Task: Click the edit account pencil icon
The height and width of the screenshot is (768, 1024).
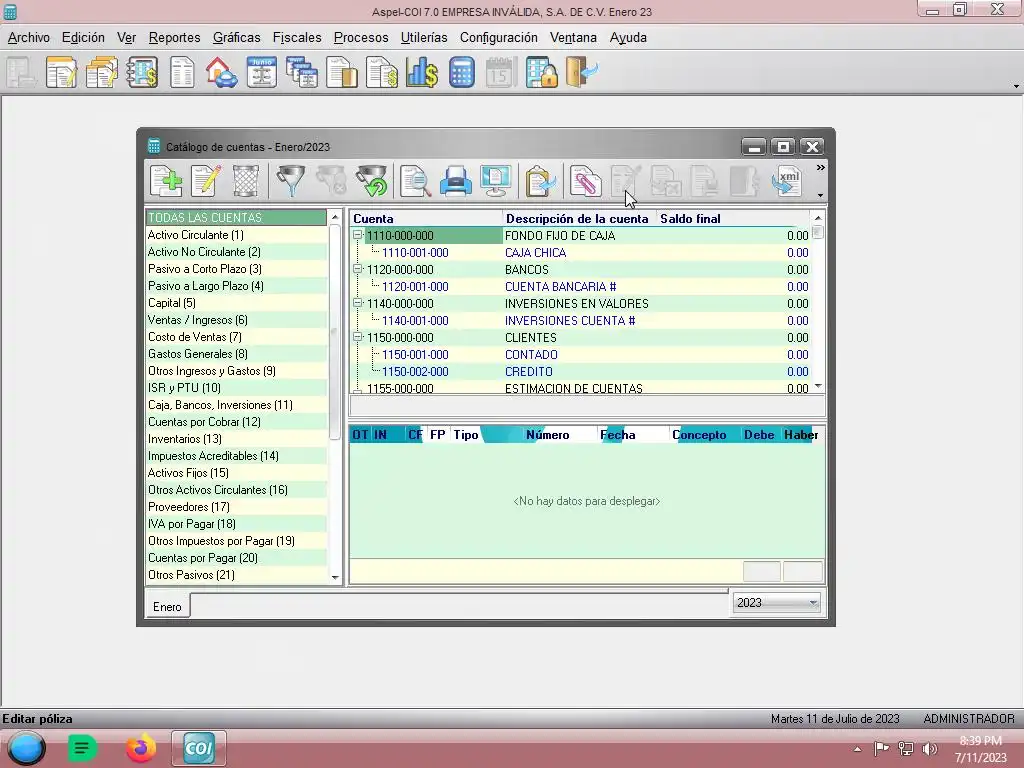Action: [x=206, y=181]
